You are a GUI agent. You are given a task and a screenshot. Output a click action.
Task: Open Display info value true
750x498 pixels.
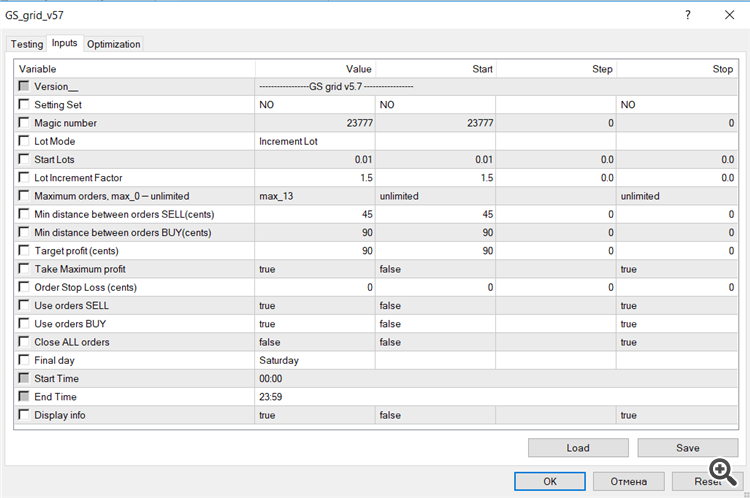tap(315, 415)
